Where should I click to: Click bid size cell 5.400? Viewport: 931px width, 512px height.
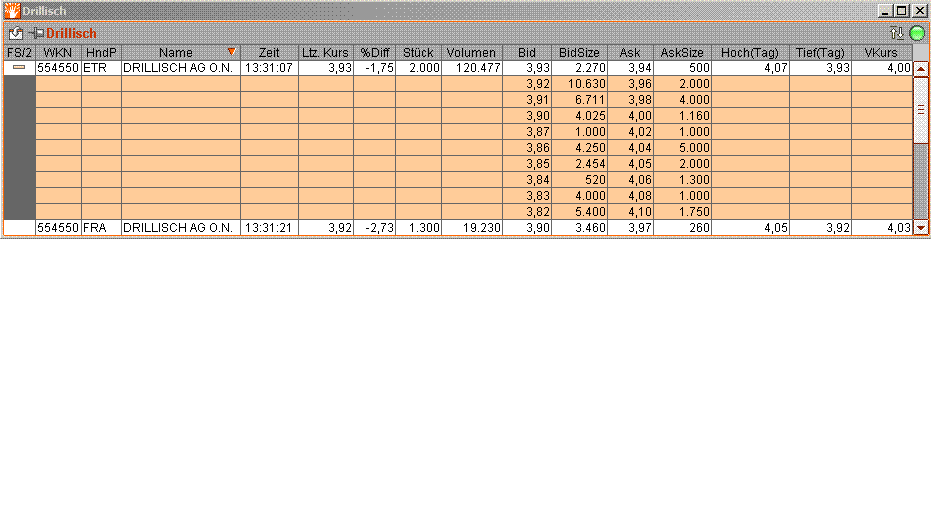coord(580,212)
